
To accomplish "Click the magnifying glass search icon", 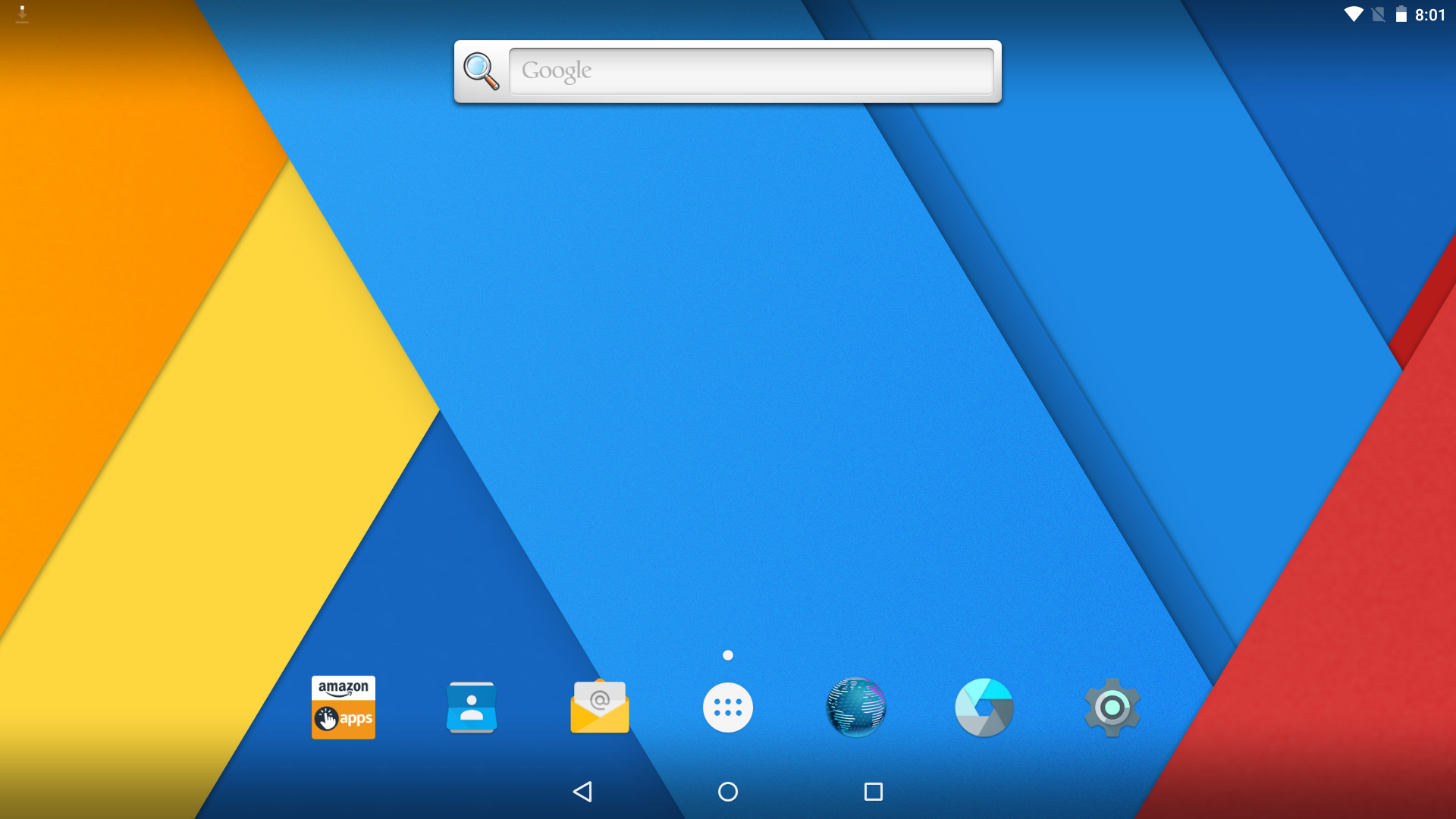I will coord(482,71).
